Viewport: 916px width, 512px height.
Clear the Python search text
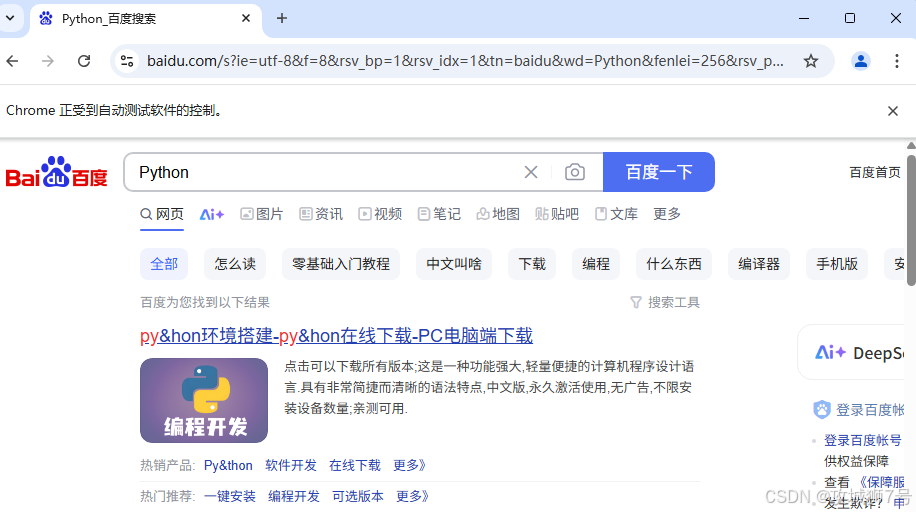(x=531, y=172)
